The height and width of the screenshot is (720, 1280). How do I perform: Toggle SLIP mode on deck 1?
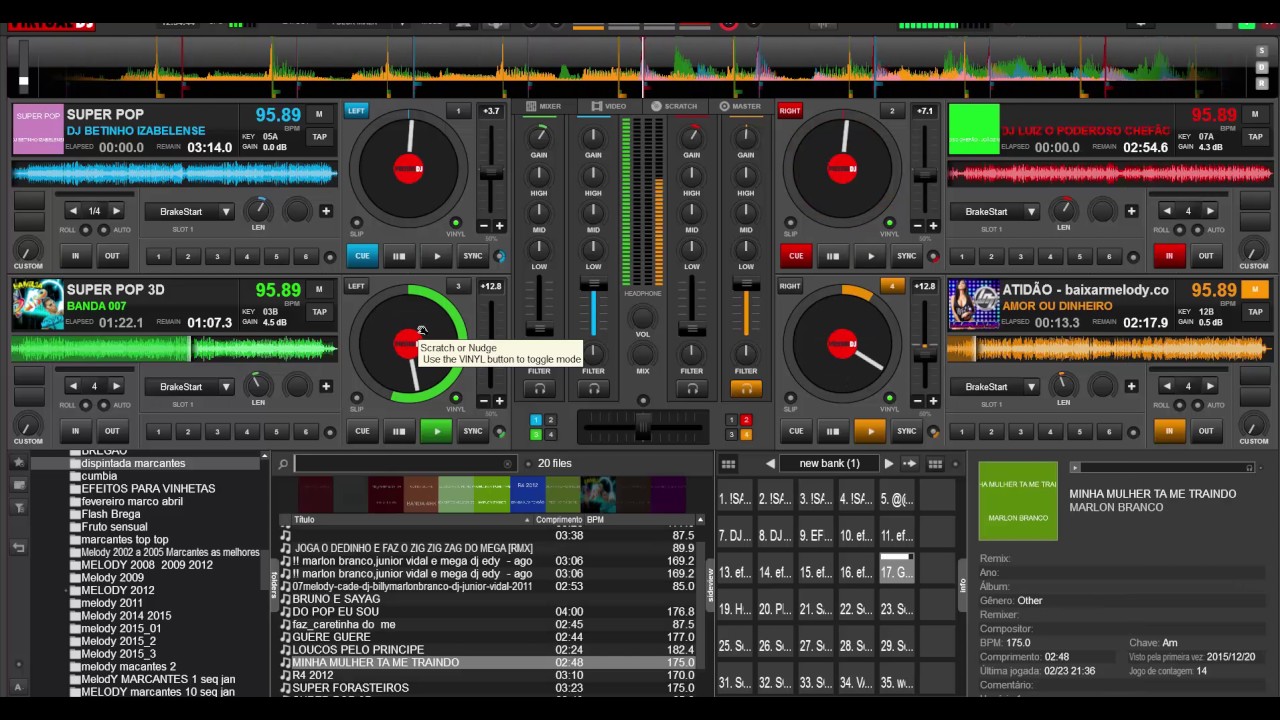[357, 224]
